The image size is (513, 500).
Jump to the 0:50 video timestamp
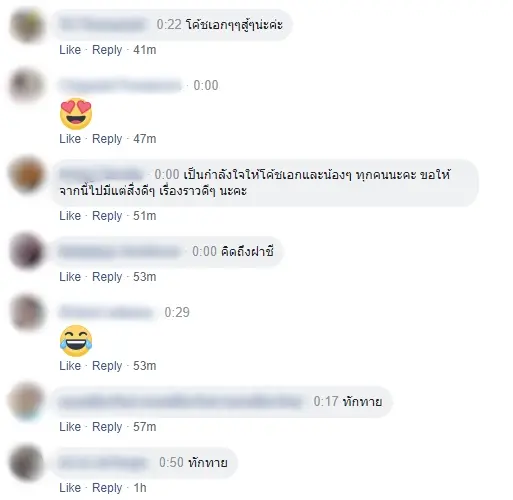(x=171, y=463)
